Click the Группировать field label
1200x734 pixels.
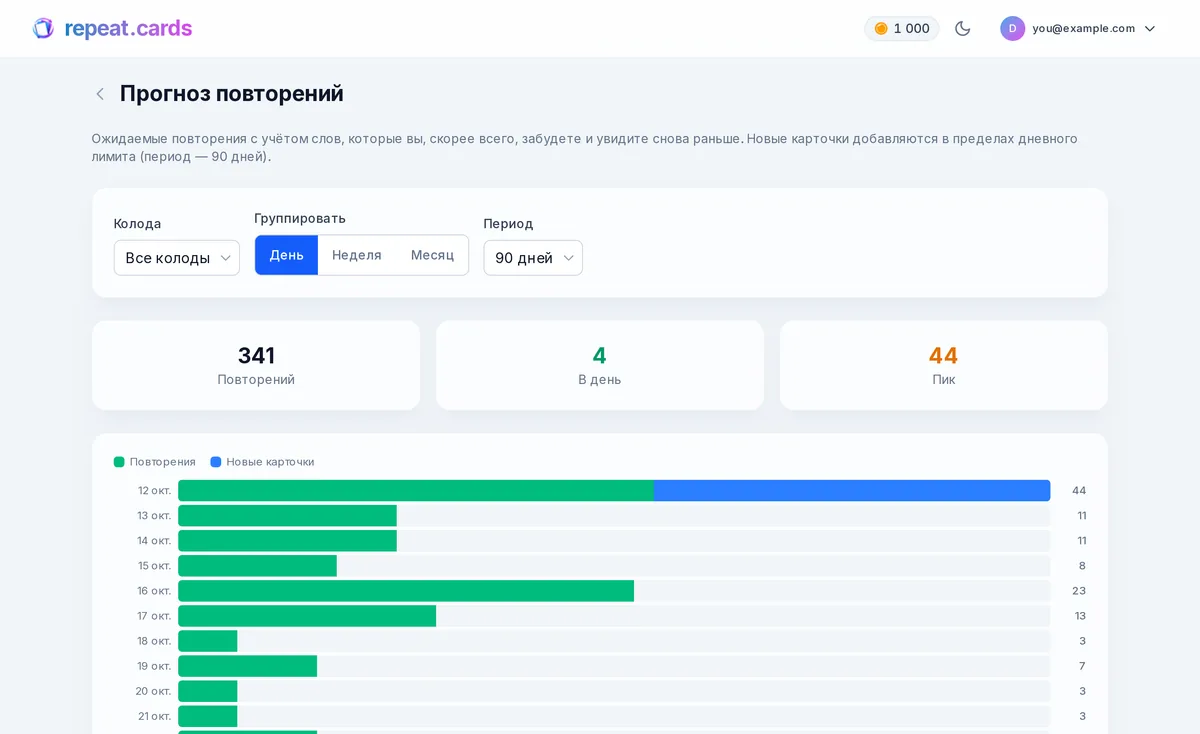(x=300, y=218)
